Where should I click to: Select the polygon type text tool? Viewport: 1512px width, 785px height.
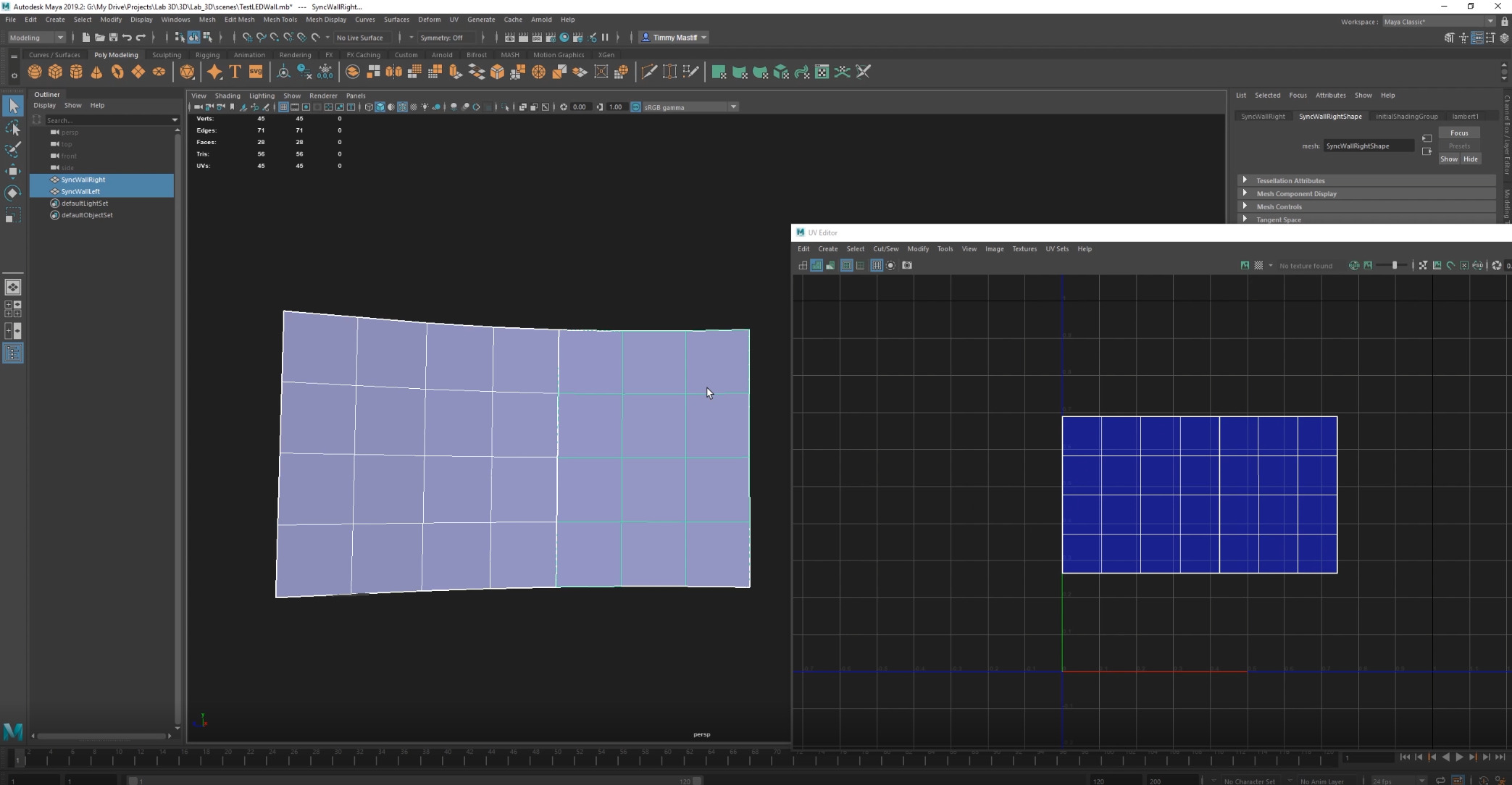pos(235,72)
